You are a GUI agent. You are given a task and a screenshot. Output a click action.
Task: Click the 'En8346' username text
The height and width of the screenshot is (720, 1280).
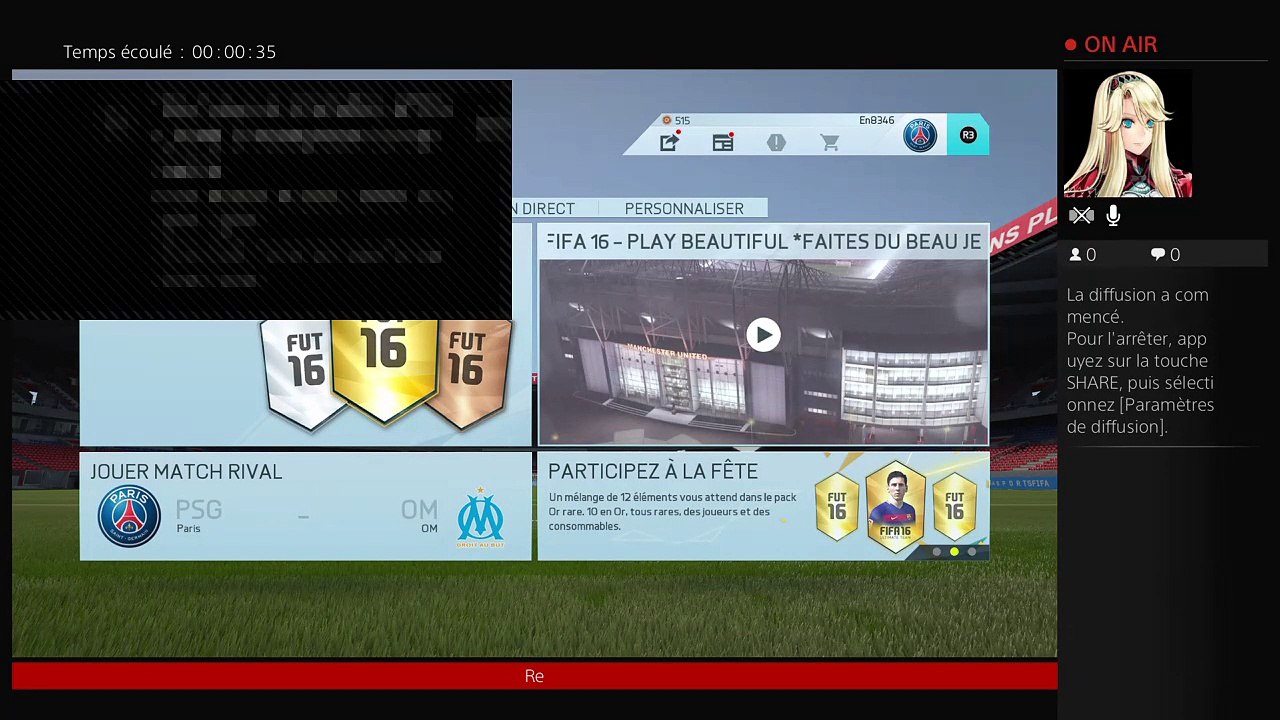877,121
